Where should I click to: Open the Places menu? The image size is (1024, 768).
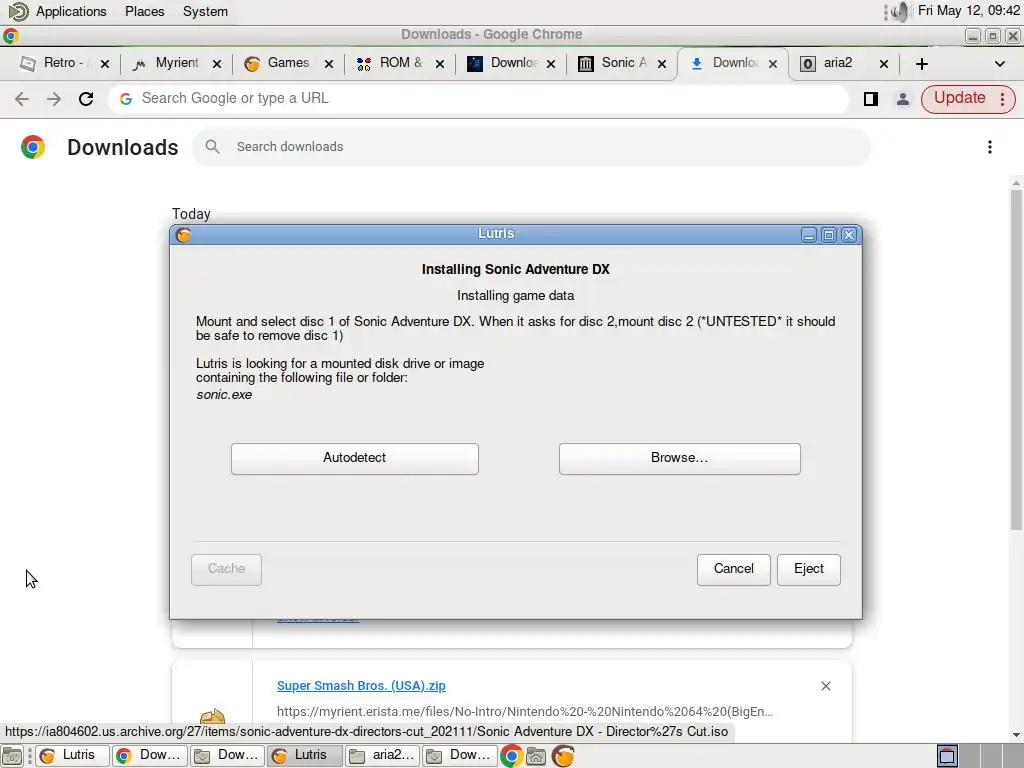(144, 11)
